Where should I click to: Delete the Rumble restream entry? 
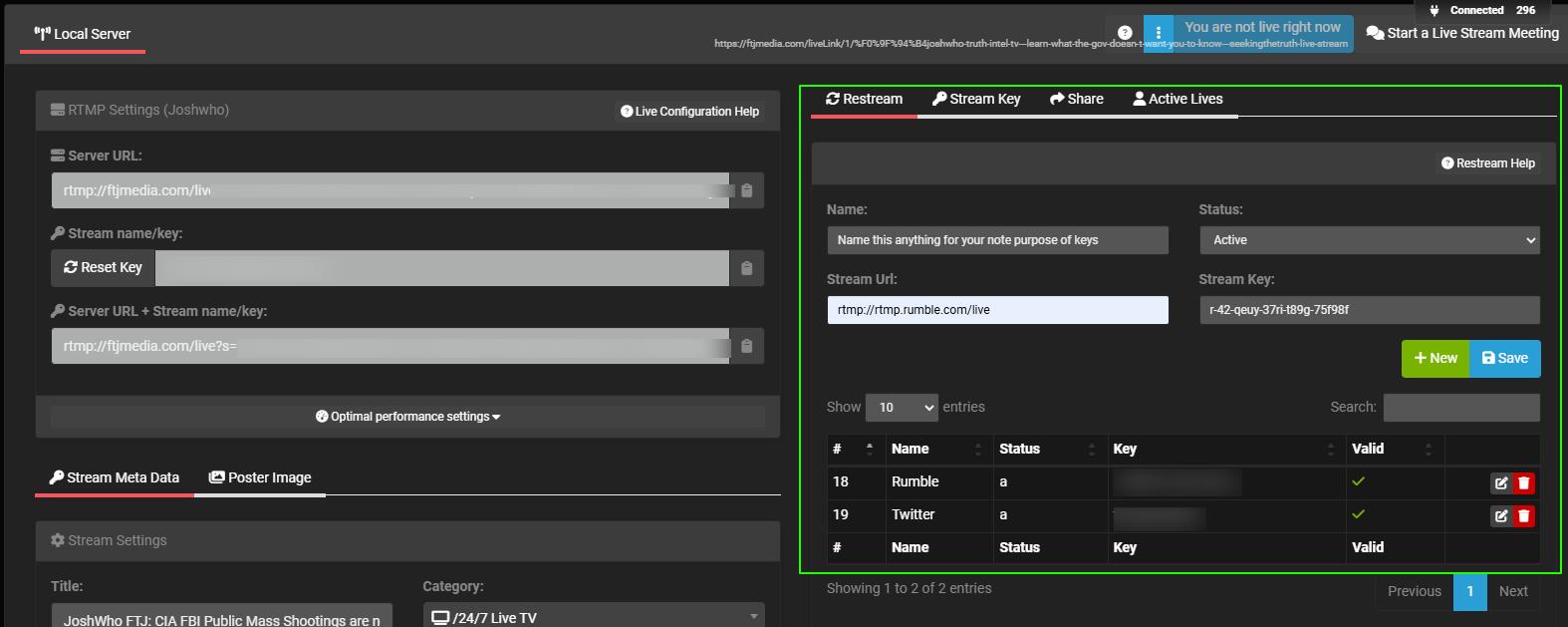pyautogui.click(x=1523, y=483)
